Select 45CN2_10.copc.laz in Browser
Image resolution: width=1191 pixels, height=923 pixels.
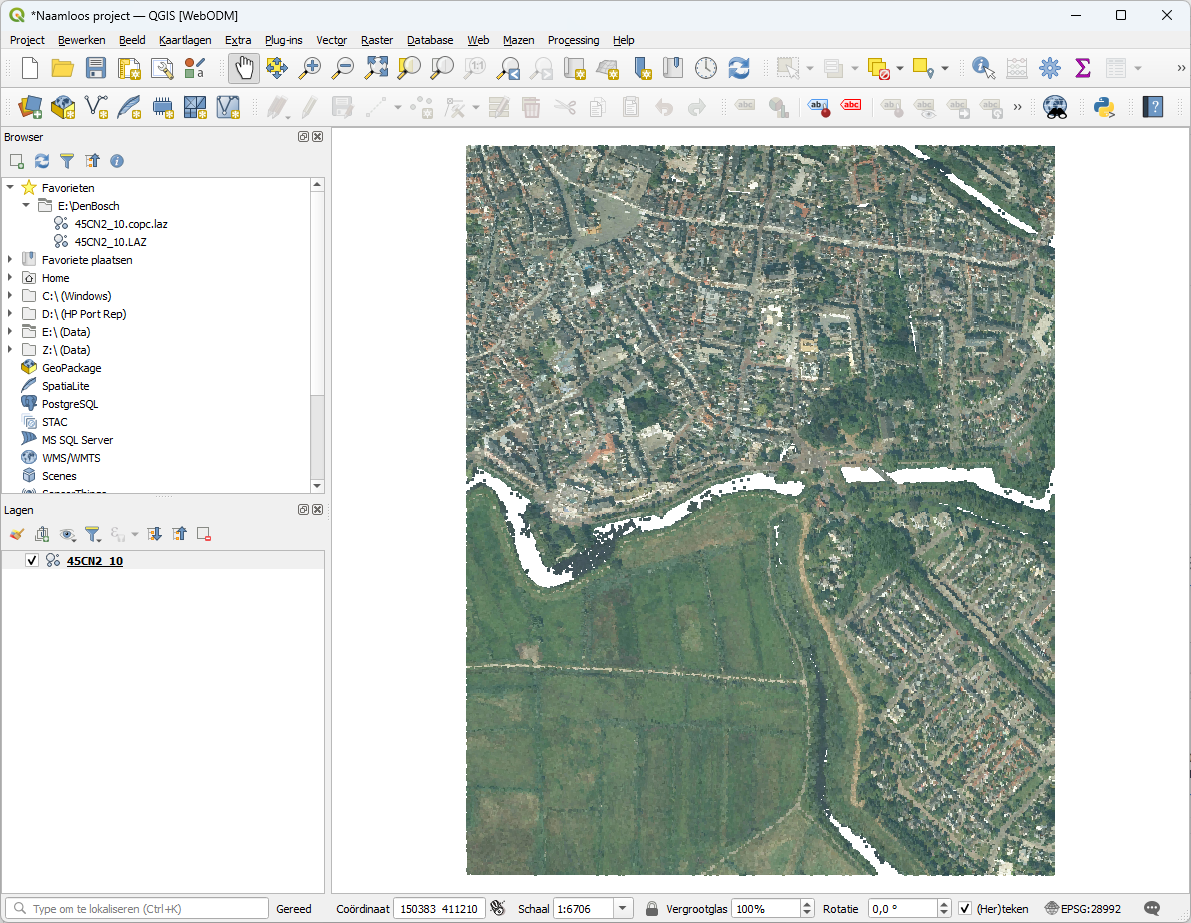click(x=121, y=224)
